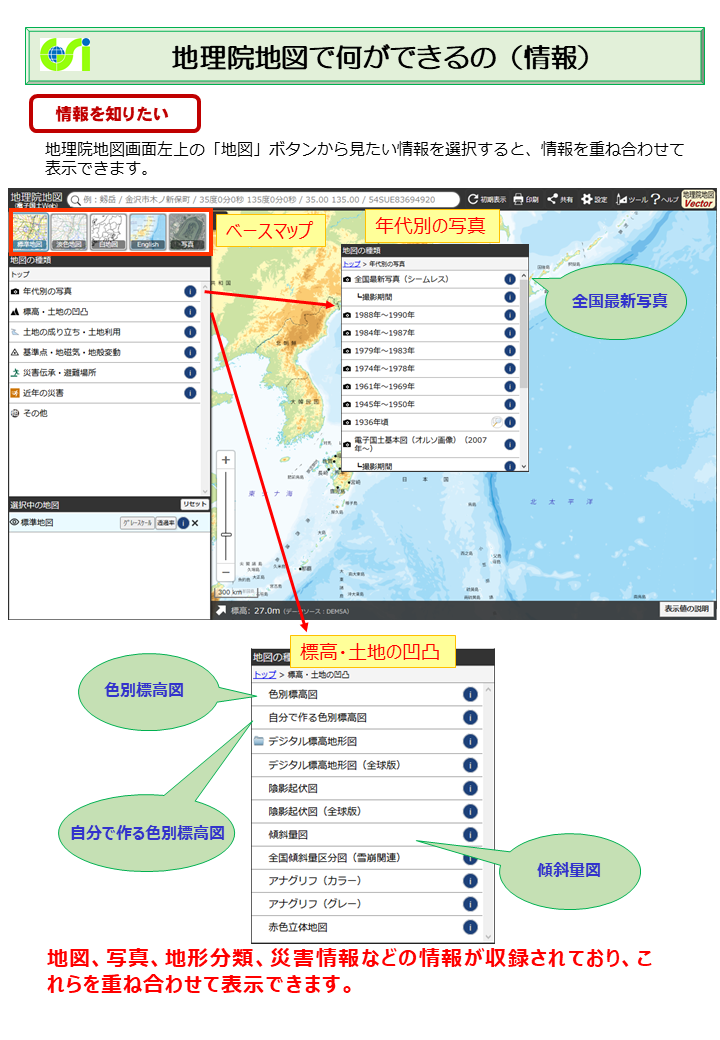Select the 1988年〜1990年 photo layer
The image size is (720, 1040).
[429, 315]
